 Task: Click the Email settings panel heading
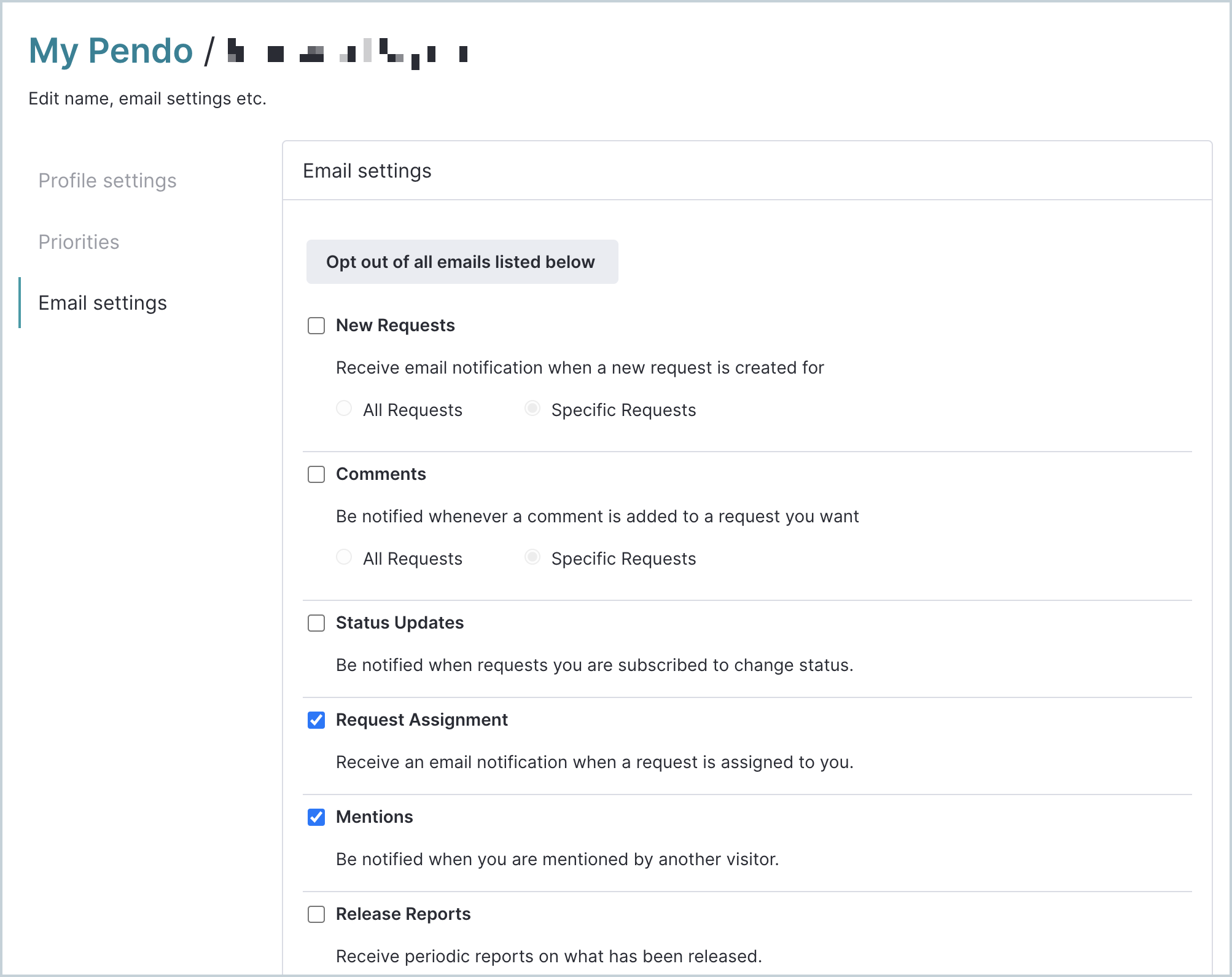point(367,171)
